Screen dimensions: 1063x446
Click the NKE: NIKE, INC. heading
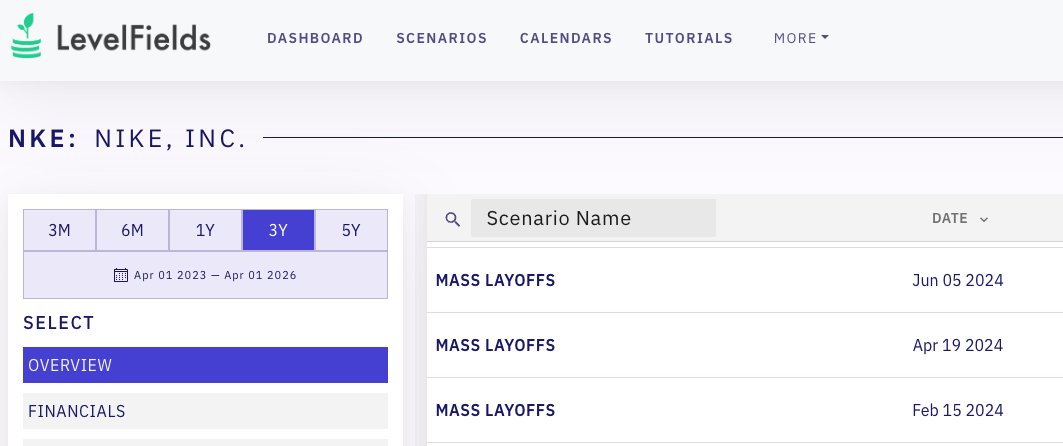click(x=127, y=139)
